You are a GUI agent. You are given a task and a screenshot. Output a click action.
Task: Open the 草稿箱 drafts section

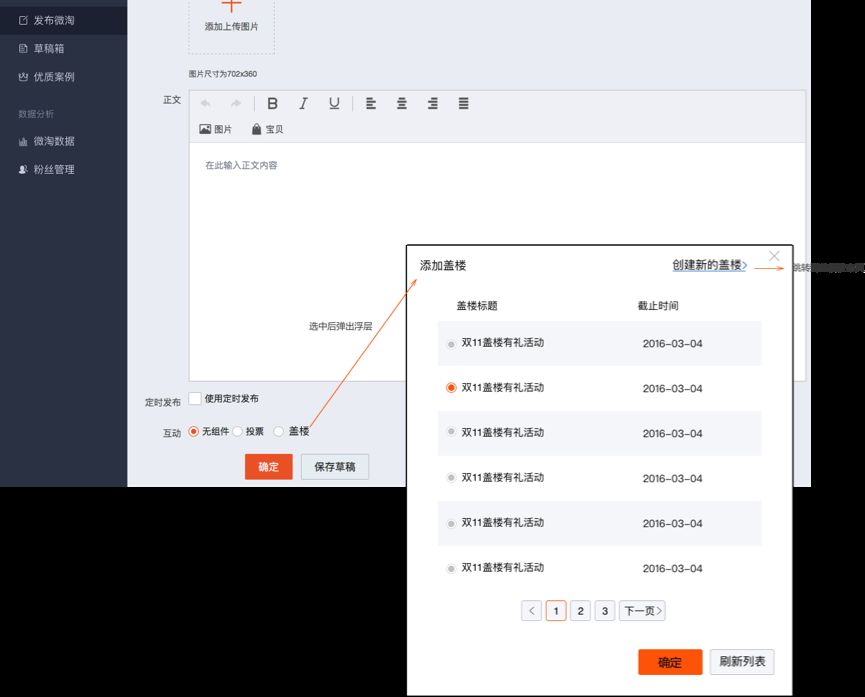click(49, 49)
